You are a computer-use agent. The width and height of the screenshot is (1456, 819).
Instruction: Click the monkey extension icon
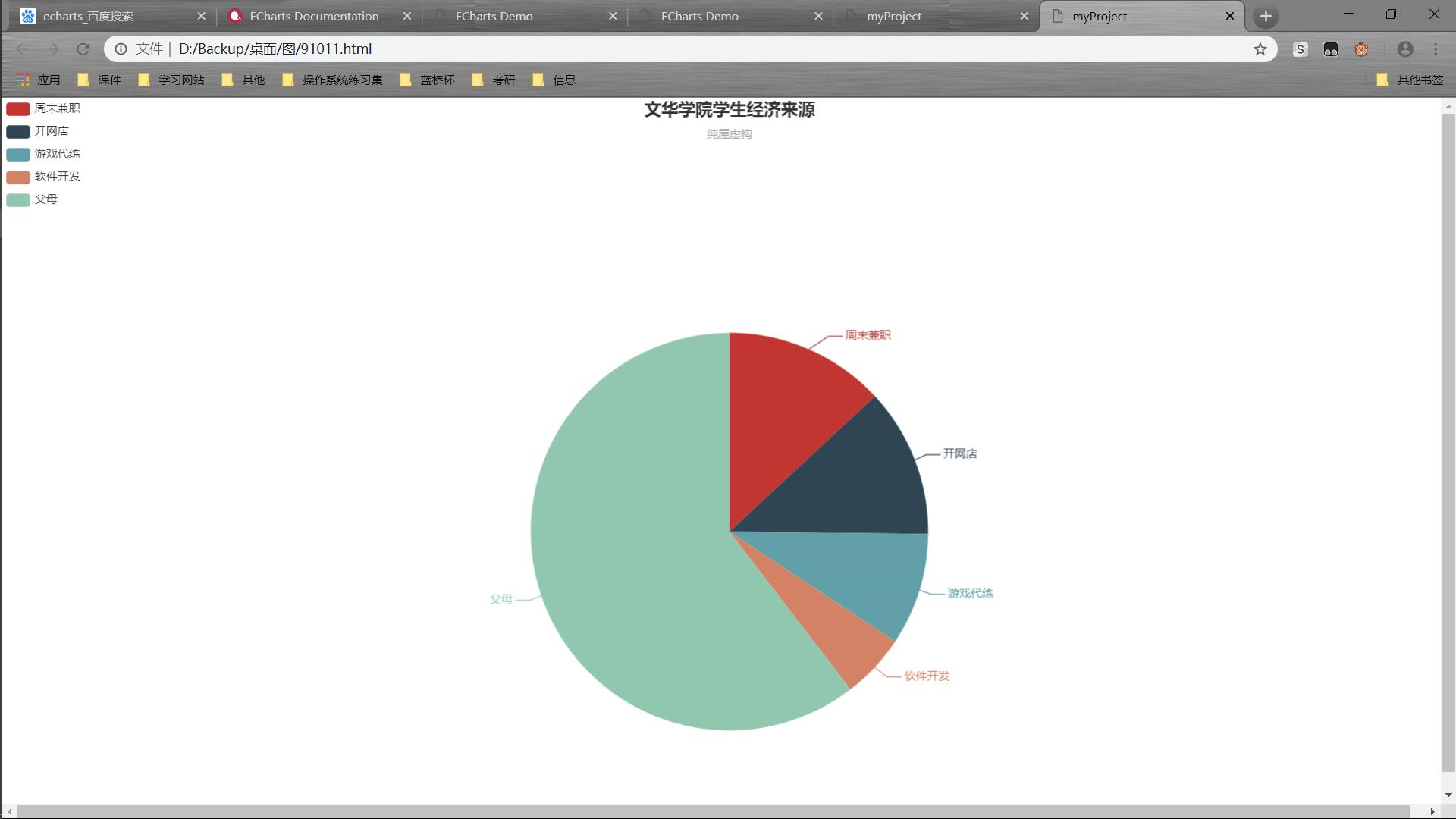click(1361, 49)
